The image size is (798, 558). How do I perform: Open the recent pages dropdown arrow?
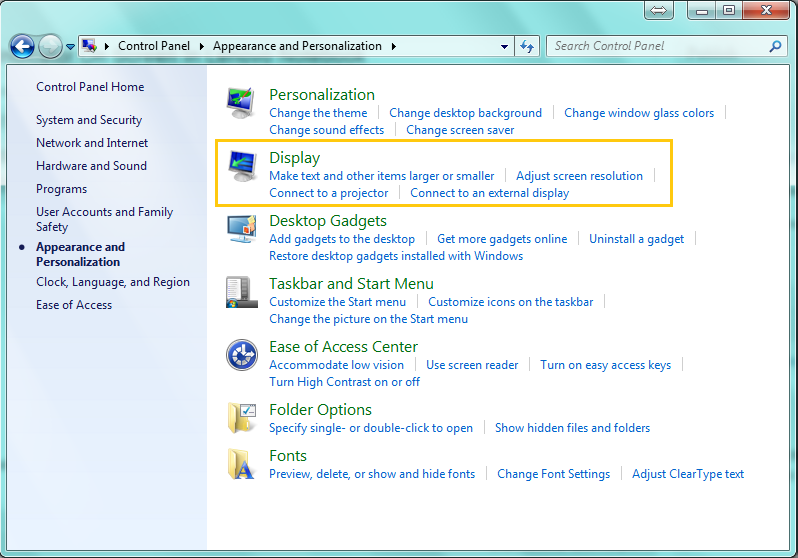click(70, 46)
